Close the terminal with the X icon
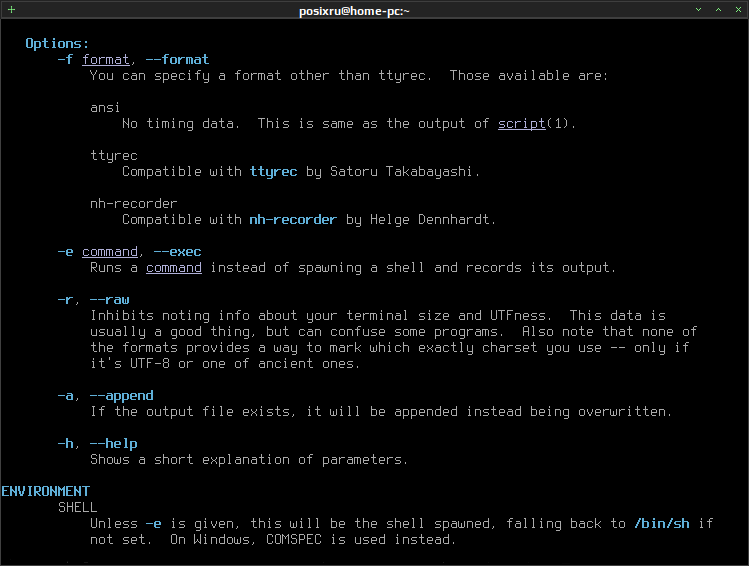 [738, 10]
